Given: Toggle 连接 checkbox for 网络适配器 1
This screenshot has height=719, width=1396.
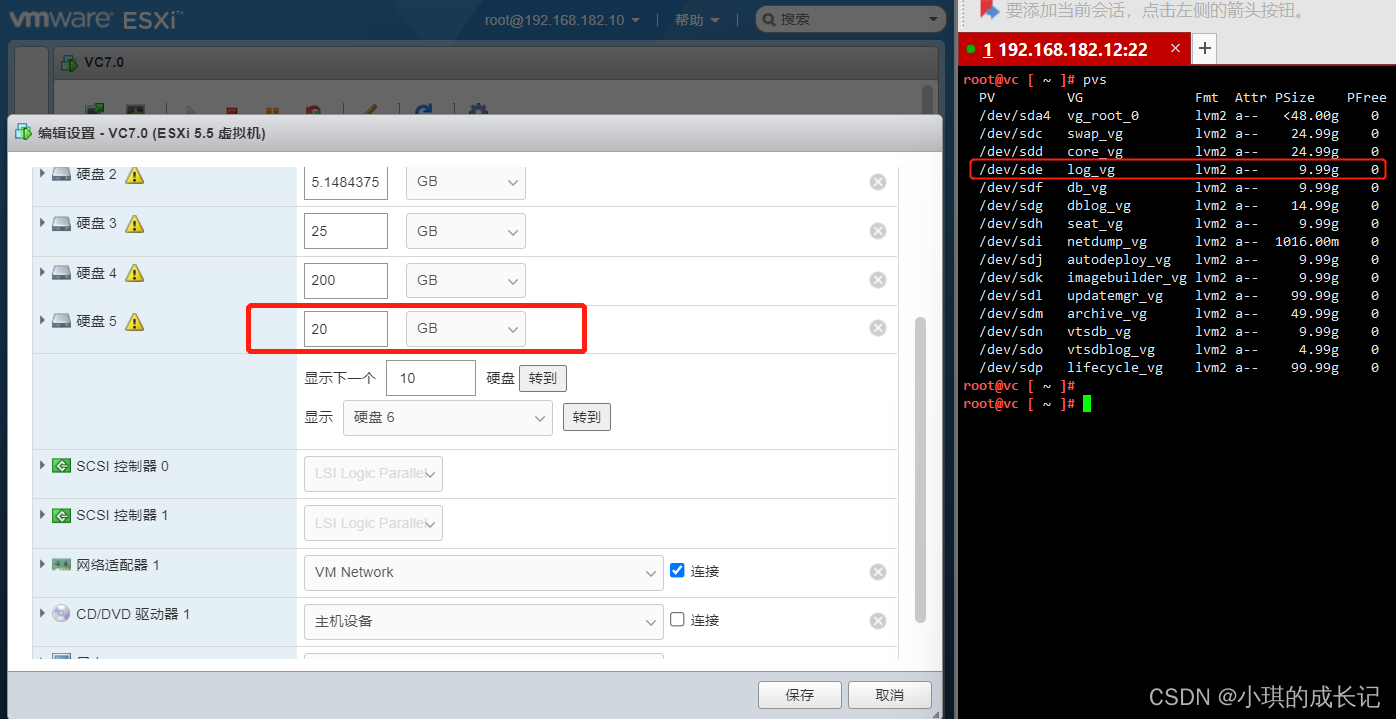Looking at the screenshot, I should pos(677,570).
